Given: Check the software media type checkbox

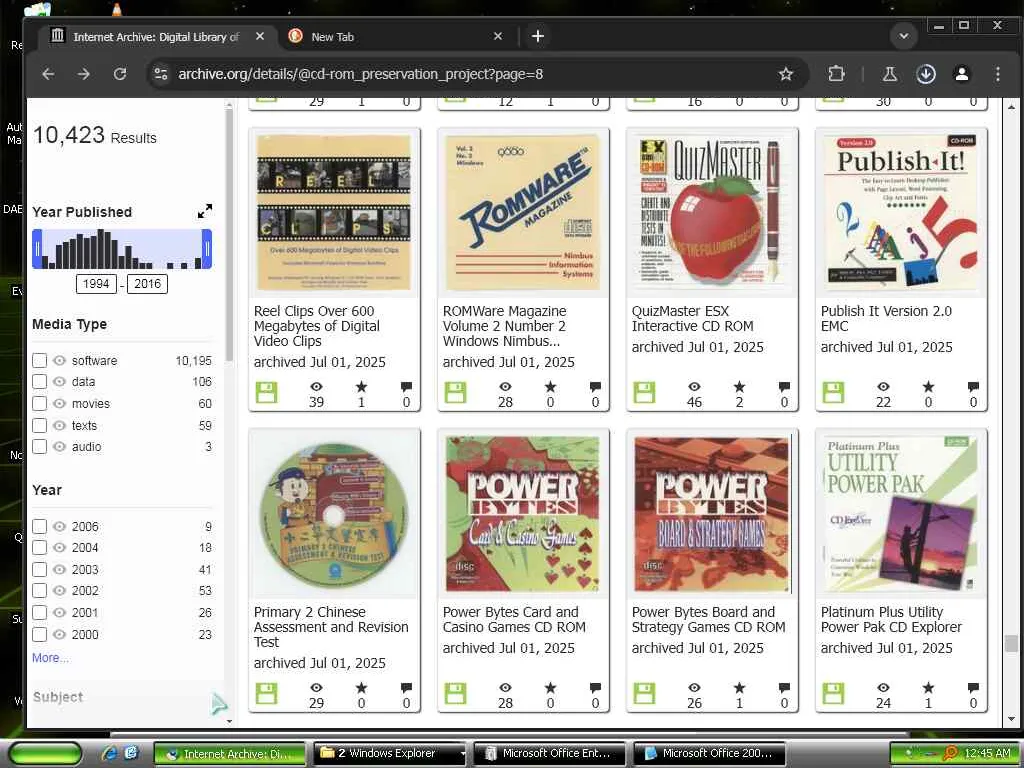Looking at the screenshot, I should (x=39, y=360).
